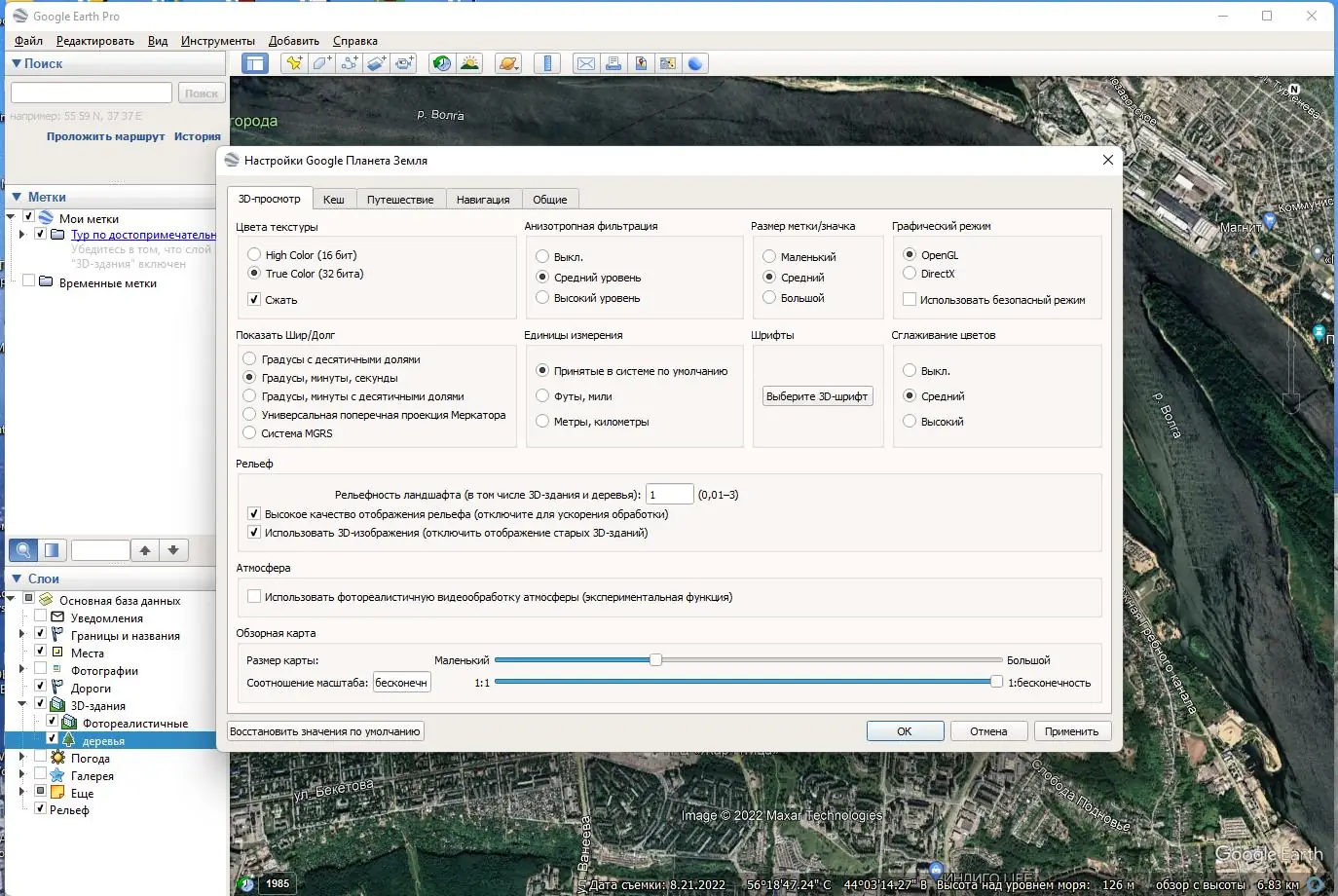Collapse the Поиск panel
This screenshot has width=1338, height=896.
16,63
